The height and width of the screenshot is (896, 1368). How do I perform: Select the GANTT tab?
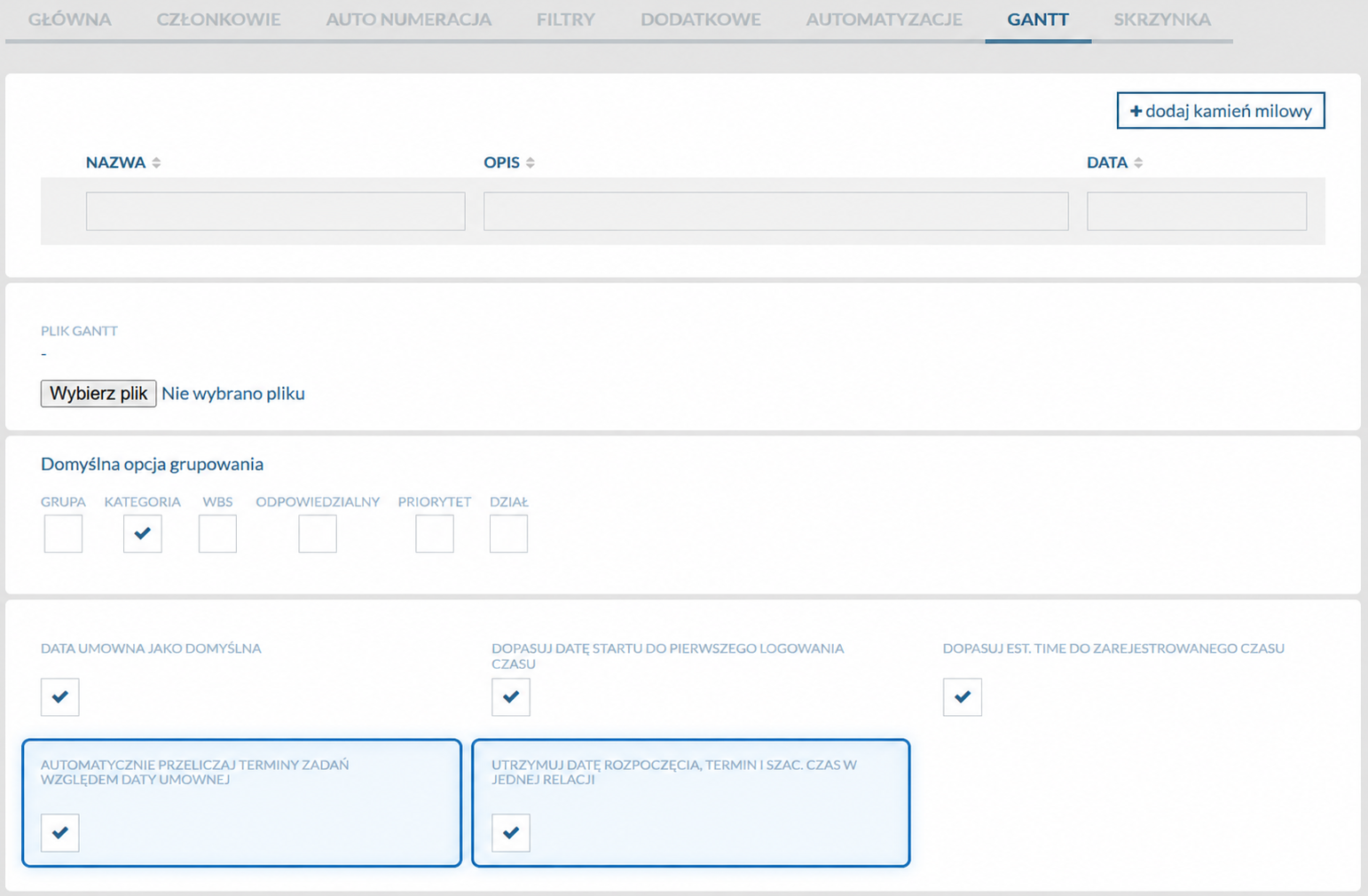coord(1038,20)
